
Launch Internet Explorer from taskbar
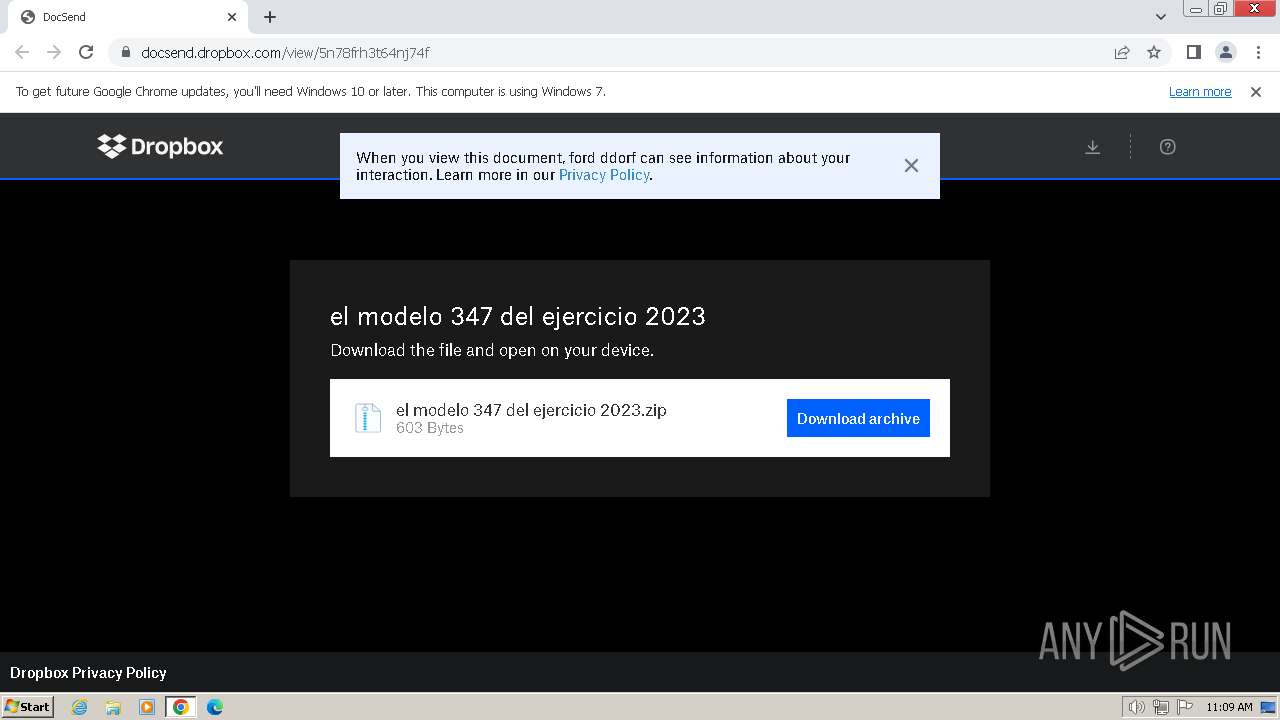pos(79,707)
